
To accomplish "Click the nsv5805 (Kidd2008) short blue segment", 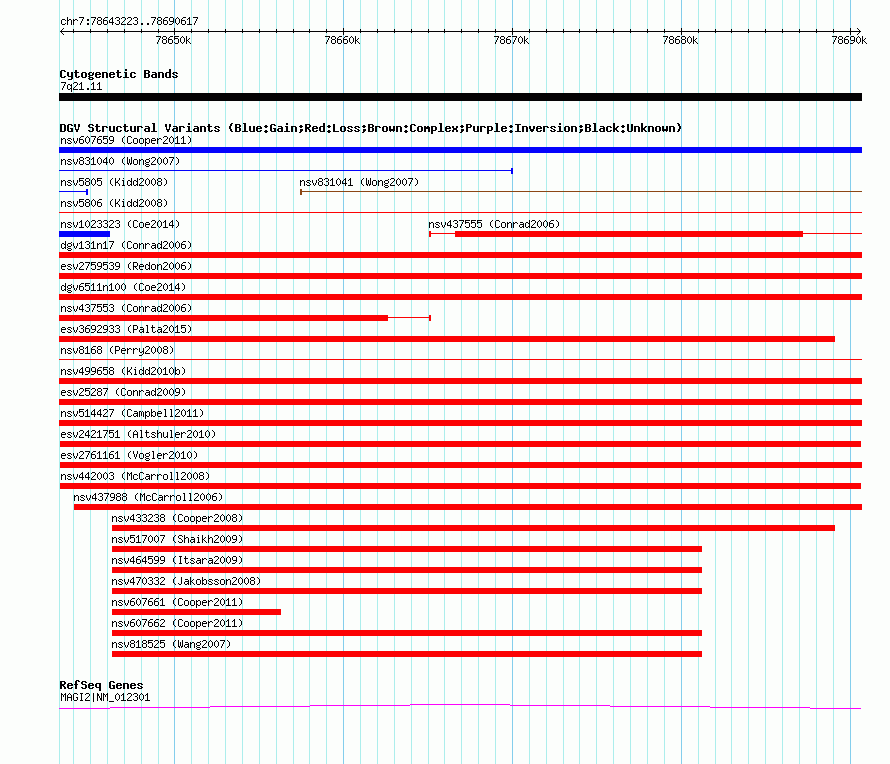I will 73,192.
